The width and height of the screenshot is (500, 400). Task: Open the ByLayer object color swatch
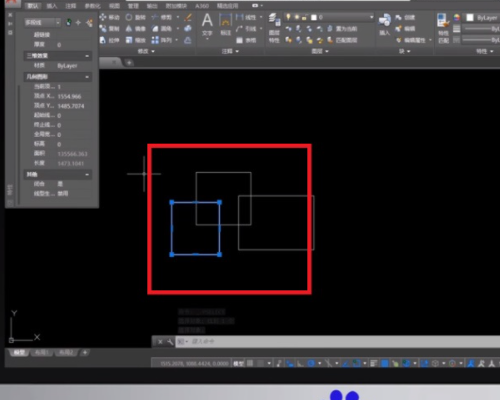click(470, 18)
